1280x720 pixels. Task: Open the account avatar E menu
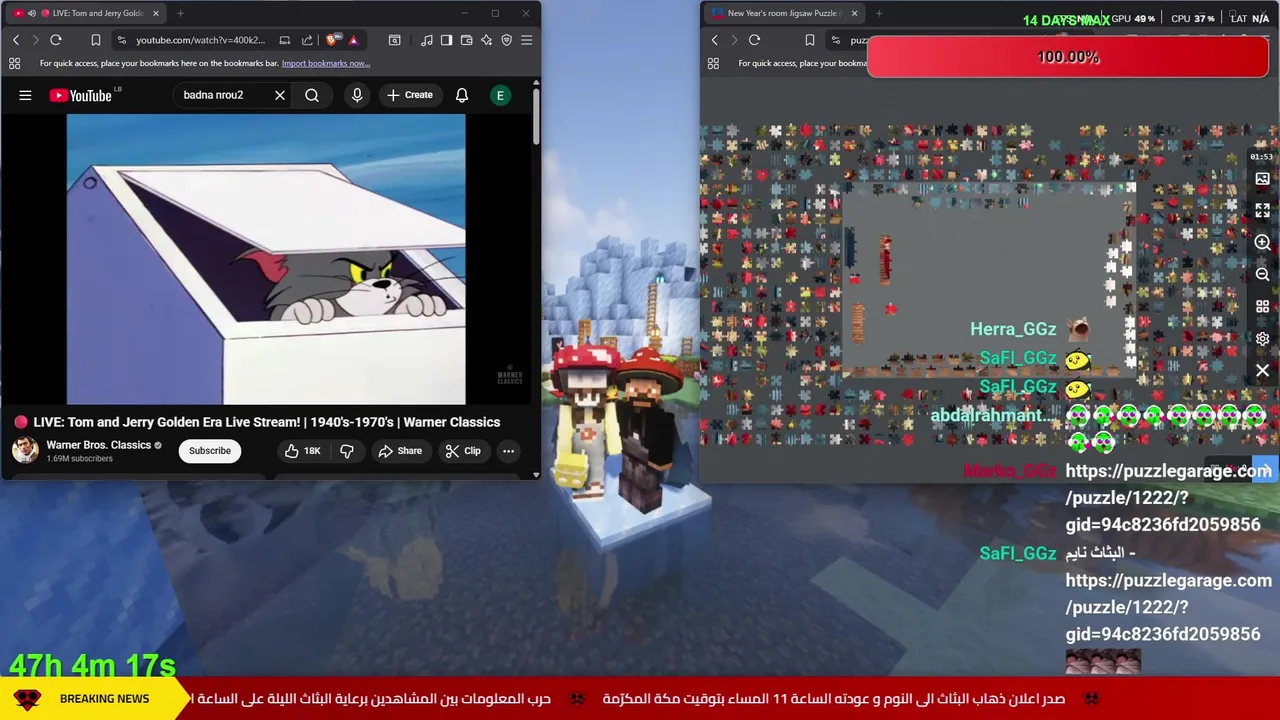[x=500, y=95]
